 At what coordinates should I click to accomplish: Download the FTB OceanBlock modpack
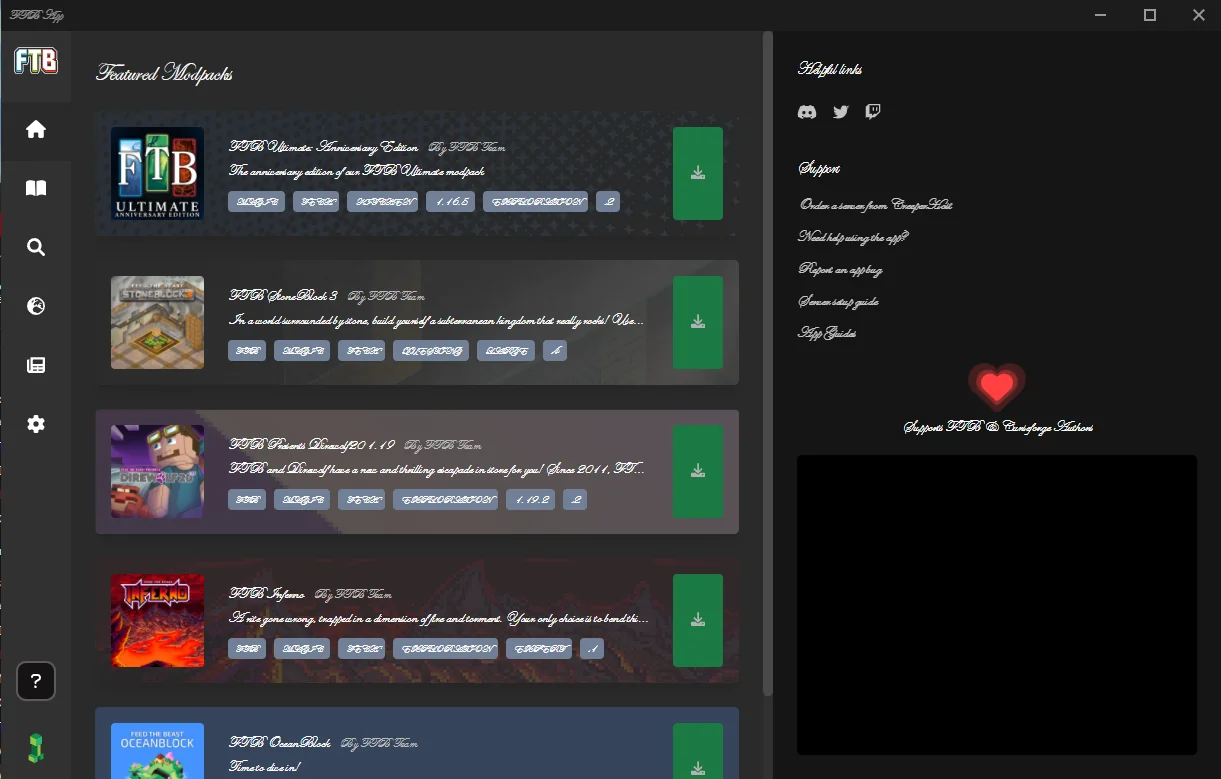[698, 751]
